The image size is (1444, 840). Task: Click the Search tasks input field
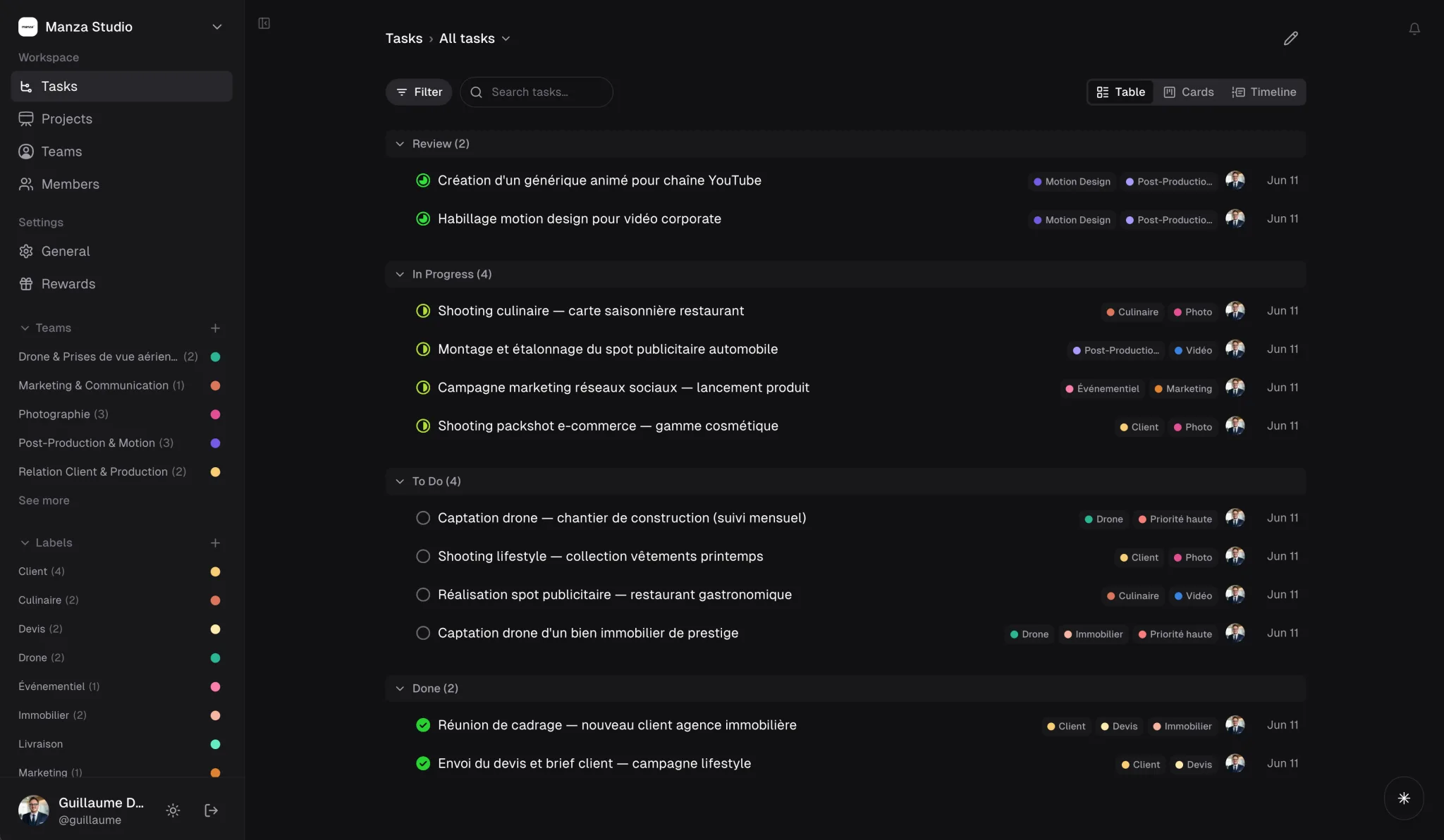(537, 92)
